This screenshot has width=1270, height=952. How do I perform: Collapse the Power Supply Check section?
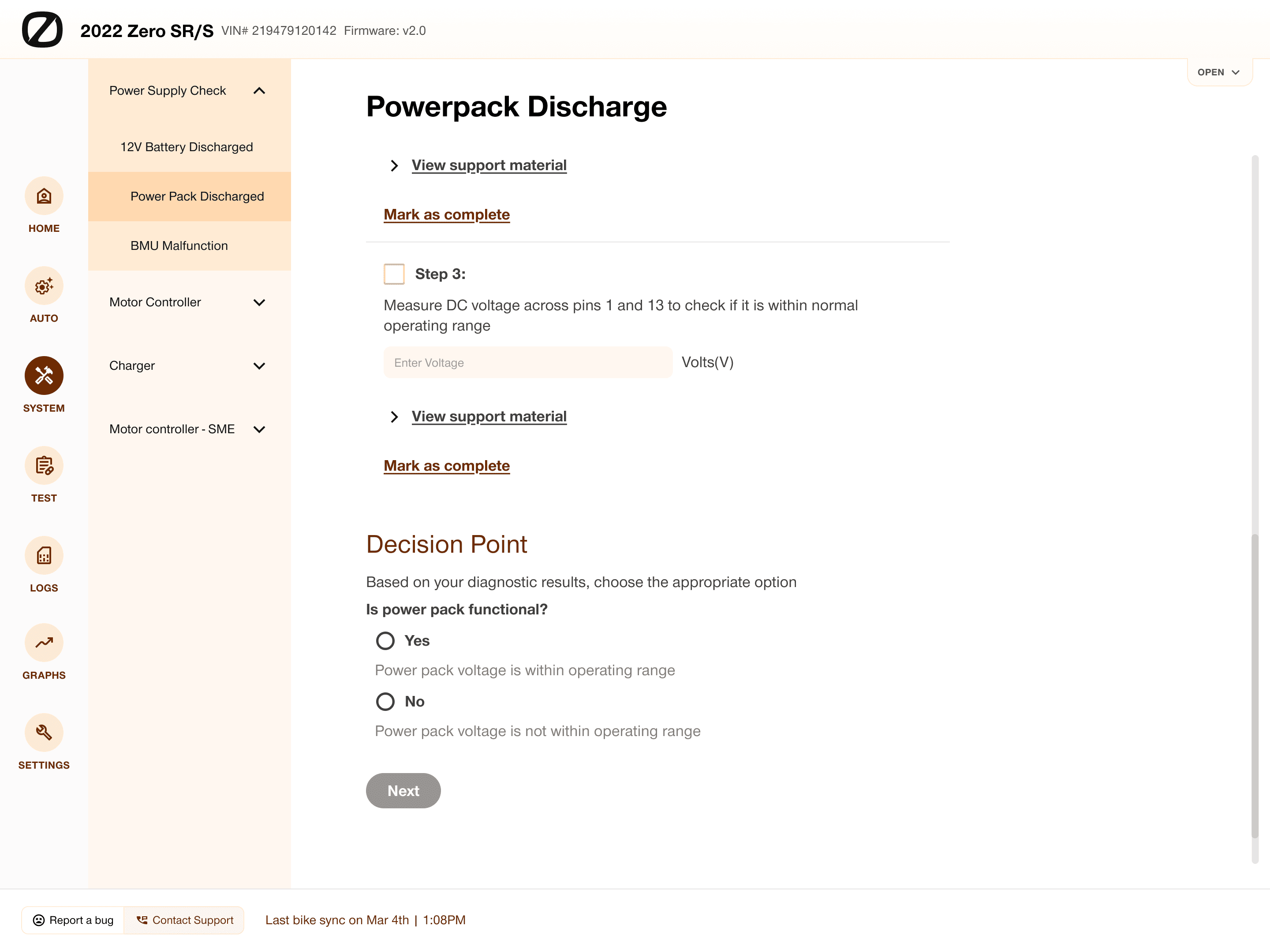259,91
